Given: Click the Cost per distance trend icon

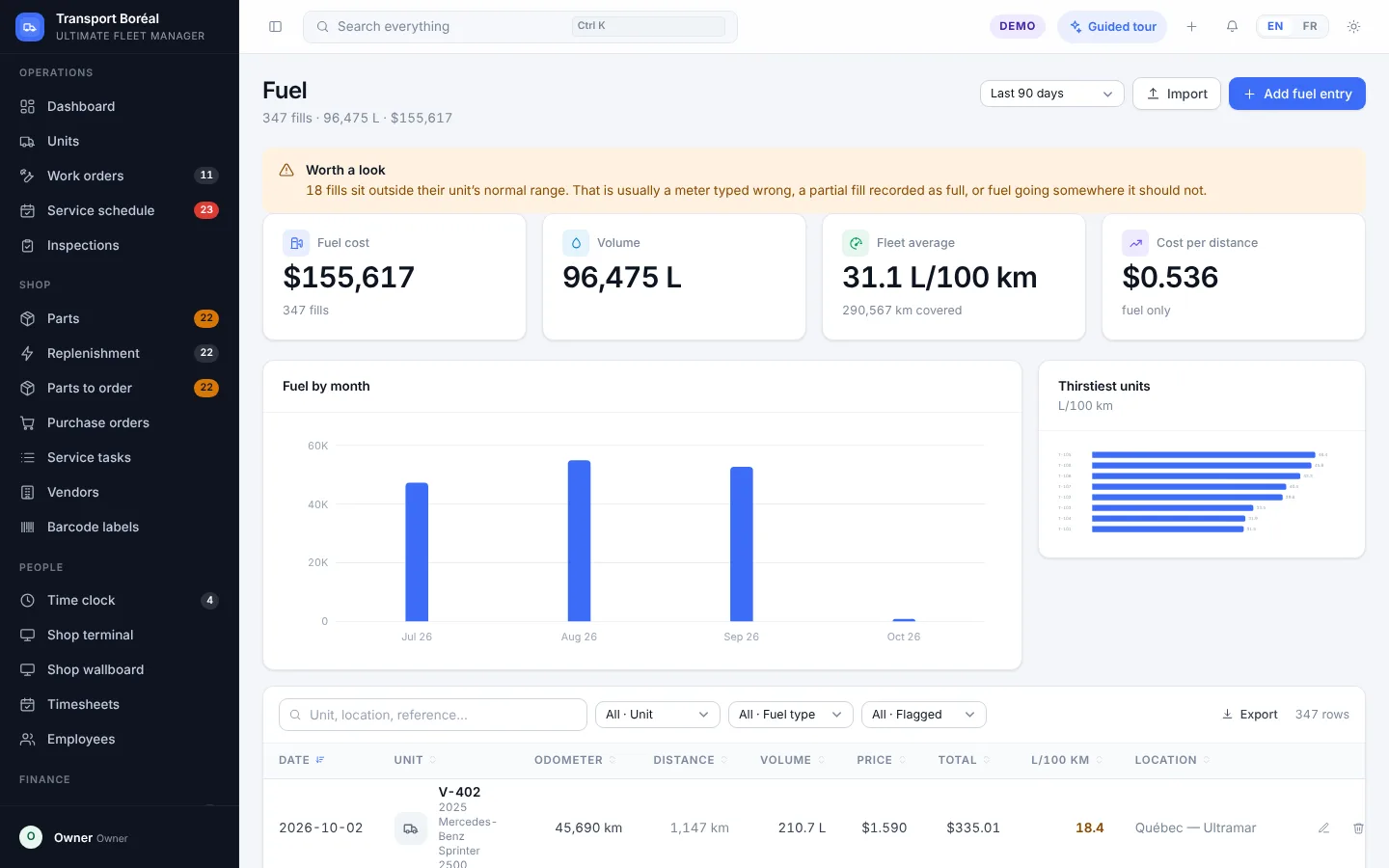Looking at the screenshot, I should (x=1135, y=243).
